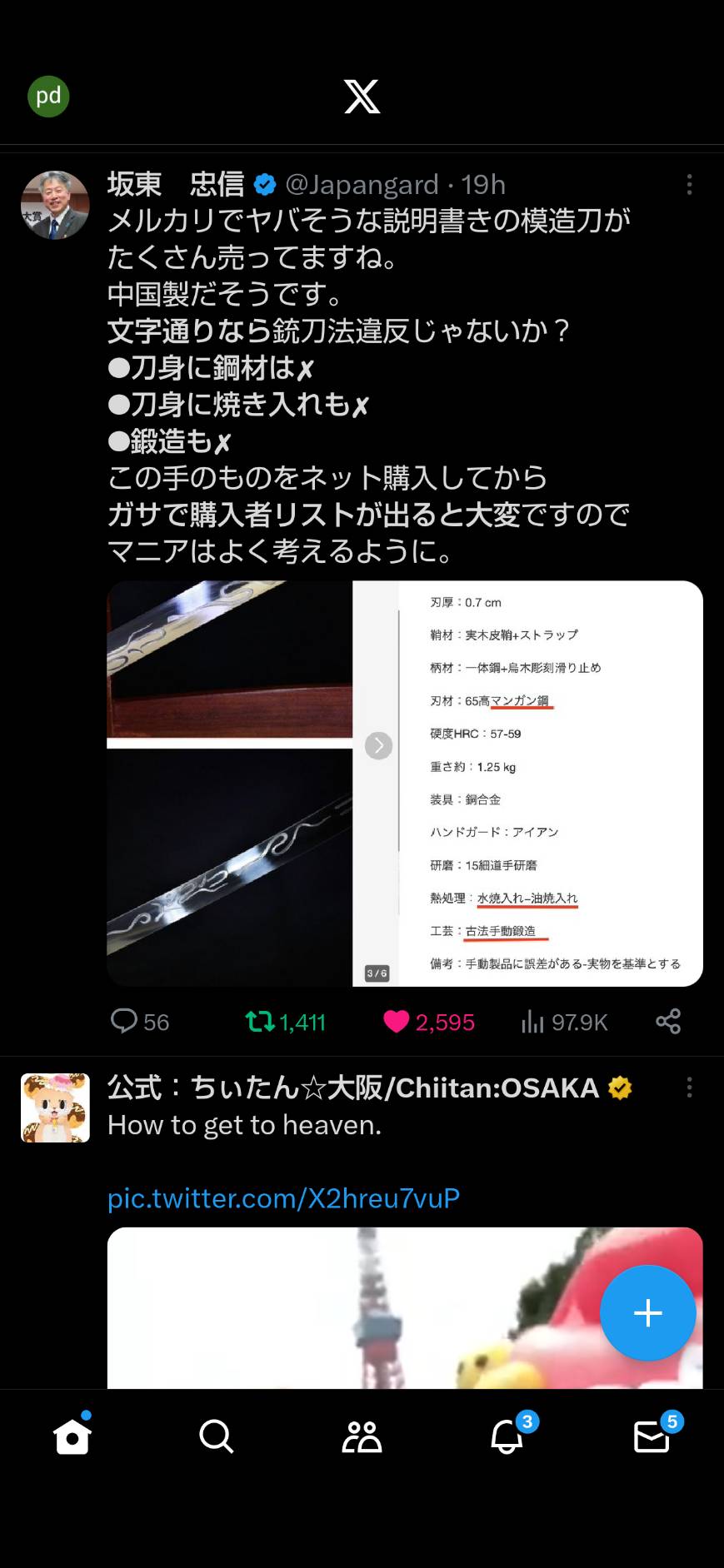Viewport: 724px width, 1568px height.
Task: Unlike the tweet with 2,595 likes
Action: (428, 1022)
